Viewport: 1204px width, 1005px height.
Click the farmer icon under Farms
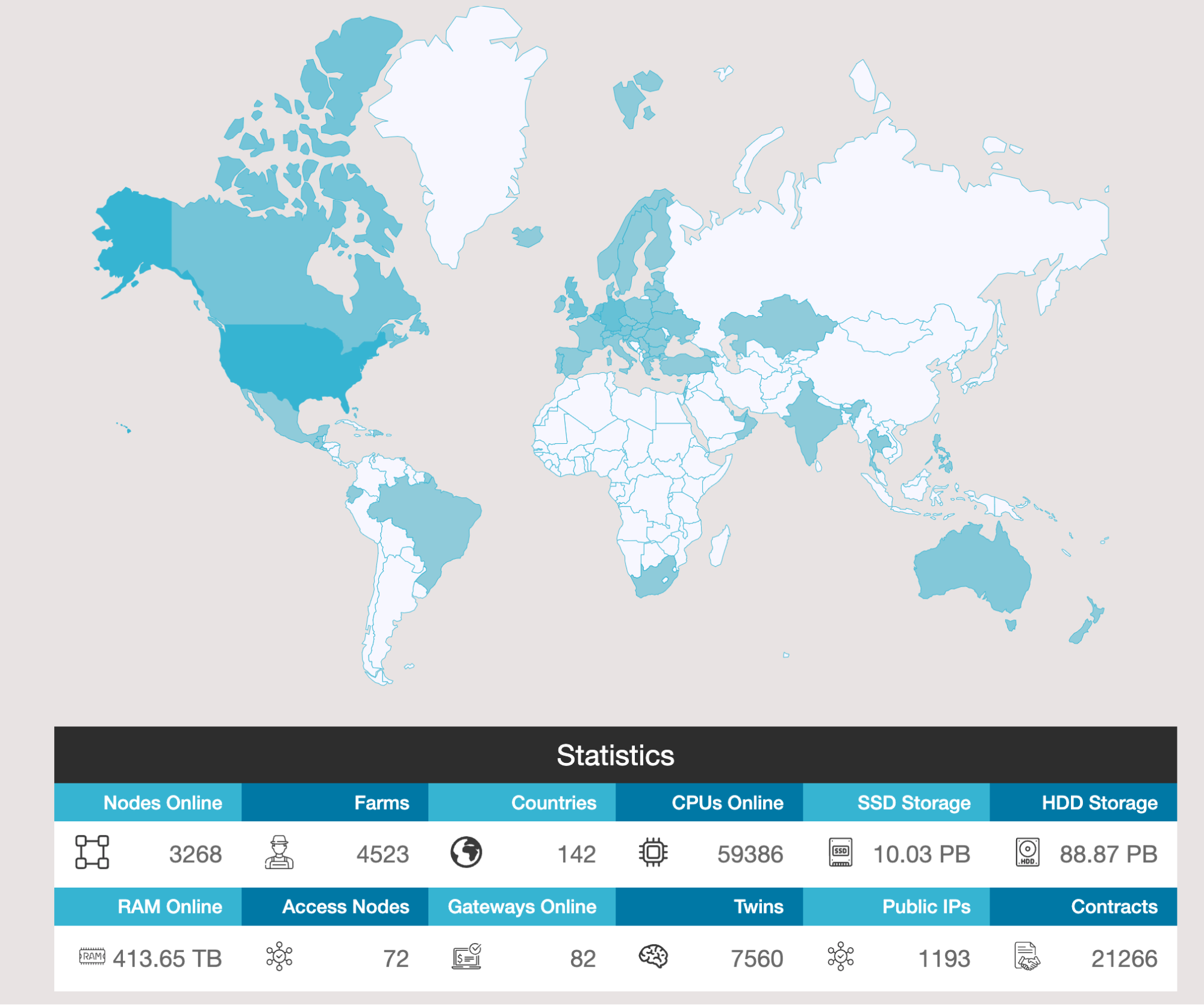click(x=279, y=852)
